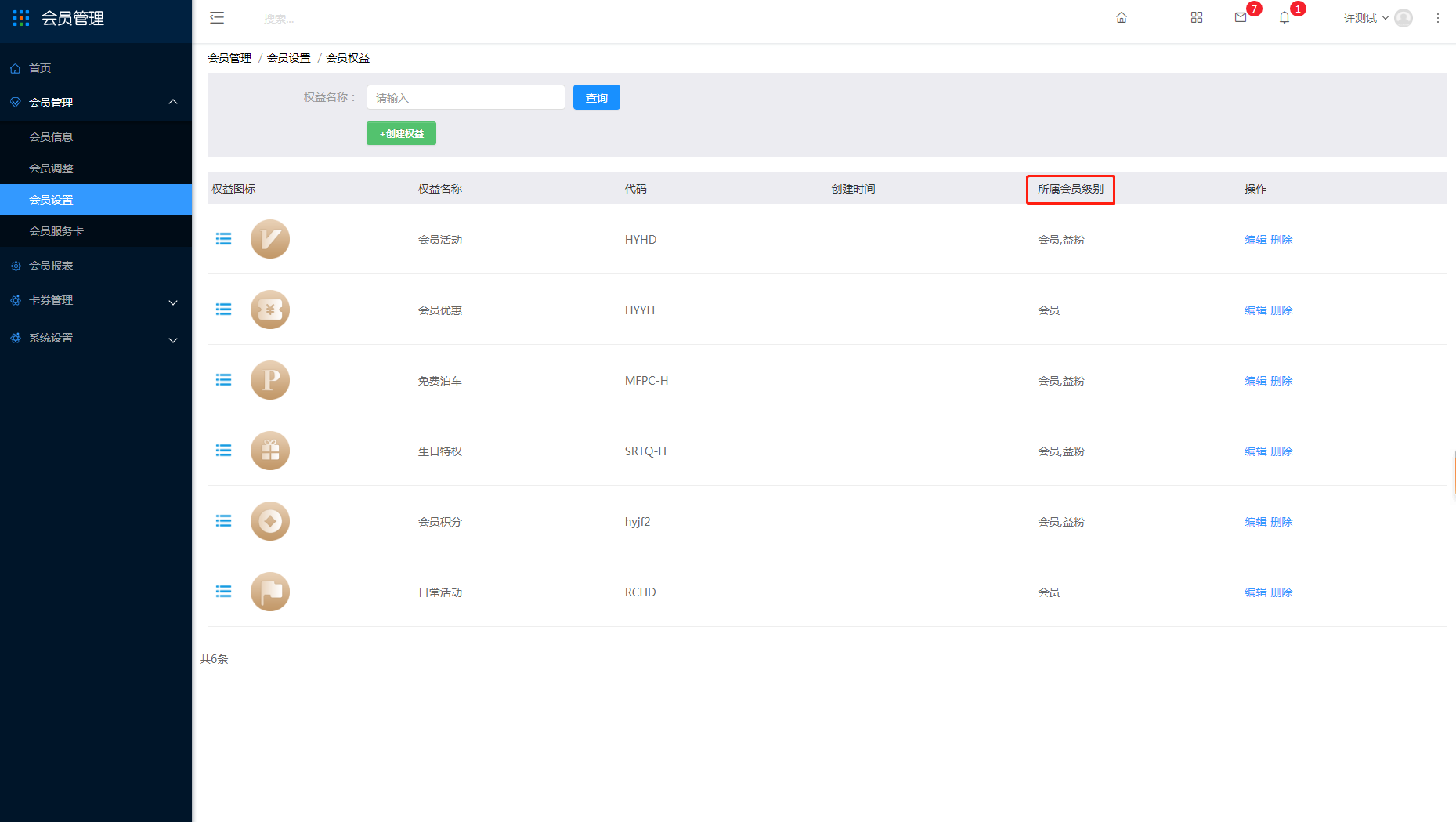
Task: Delete the 免费泊车 benefit
Action: tap(1281, 381)
